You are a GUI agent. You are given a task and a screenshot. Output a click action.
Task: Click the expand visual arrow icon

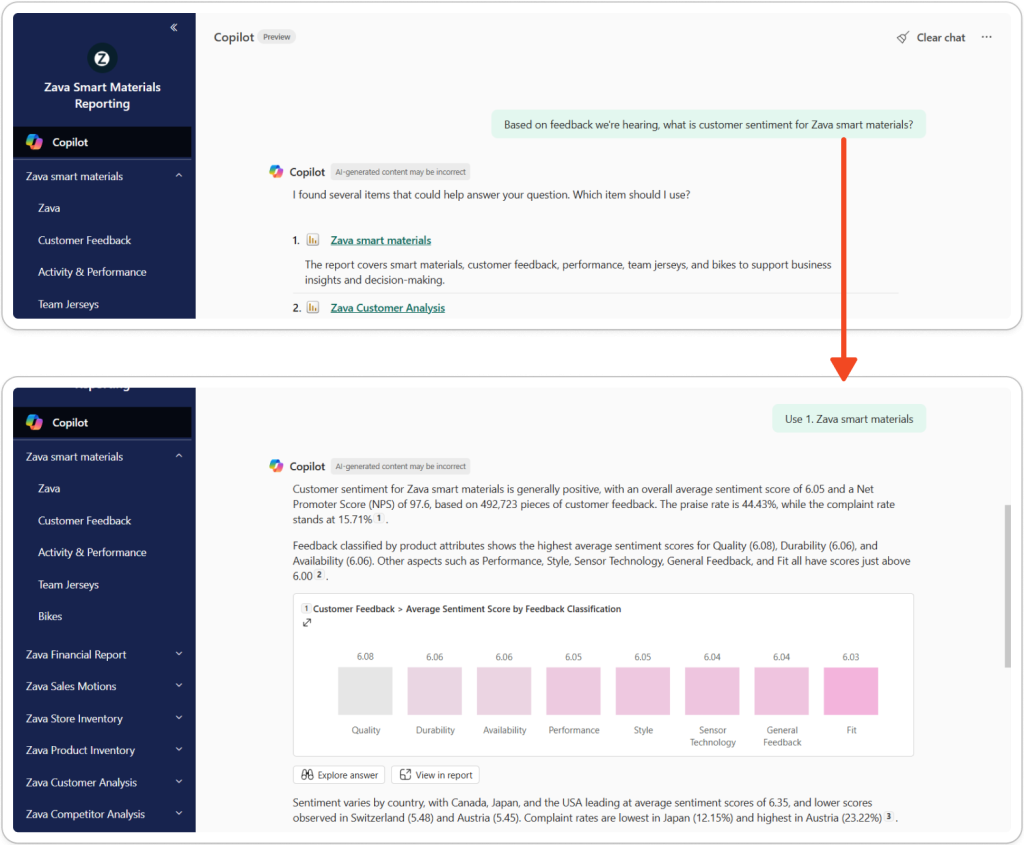(307, 623)
